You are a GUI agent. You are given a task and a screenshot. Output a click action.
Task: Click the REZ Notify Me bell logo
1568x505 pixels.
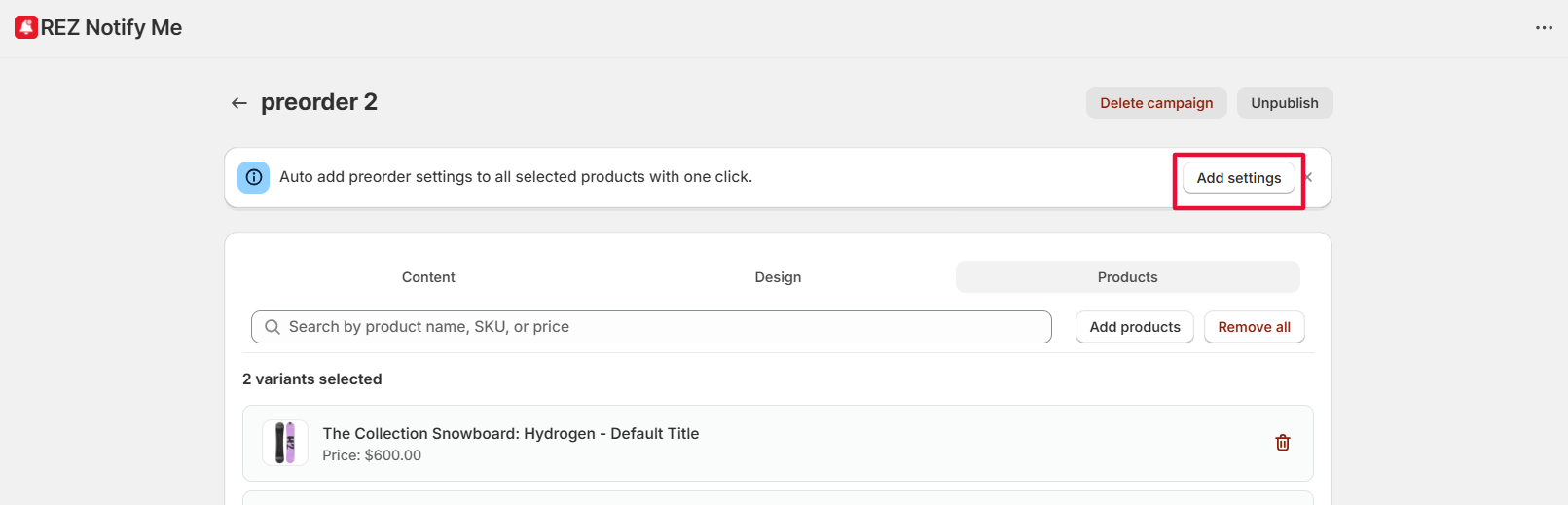26,27
